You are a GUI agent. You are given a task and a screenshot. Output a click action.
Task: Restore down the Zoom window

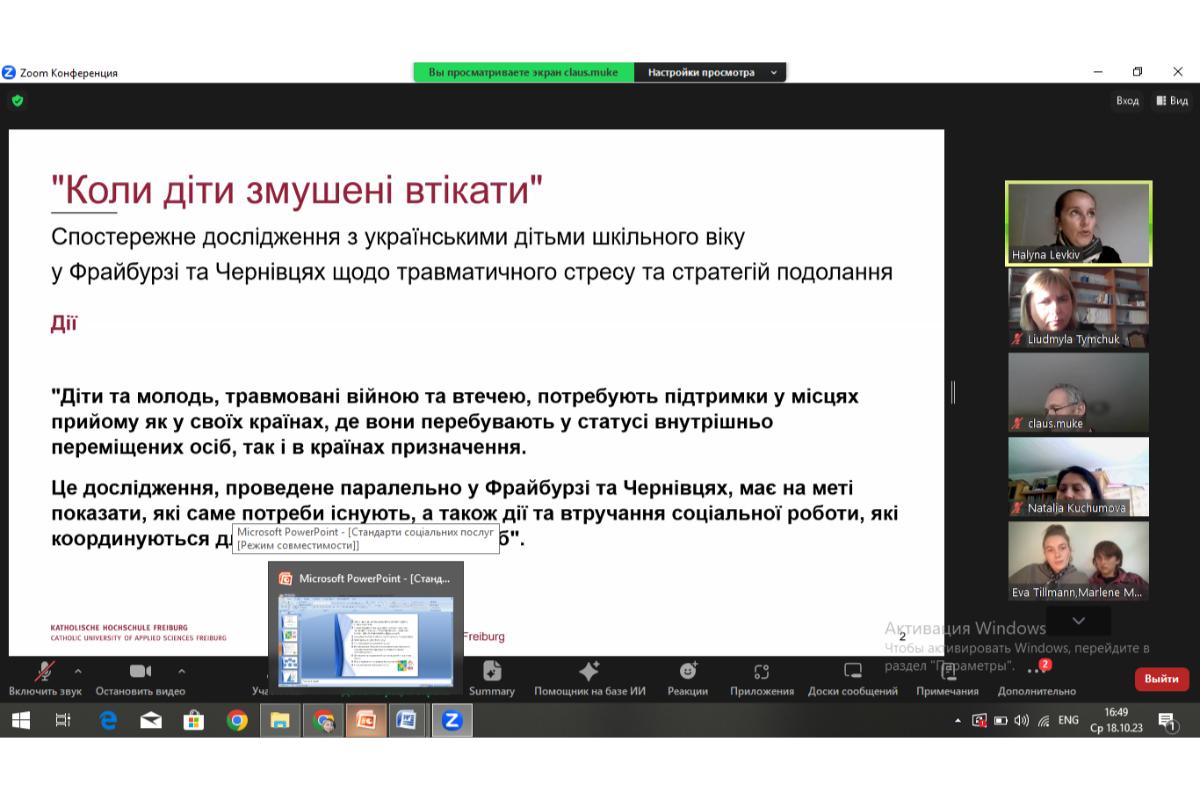(x=1137, y=72)
